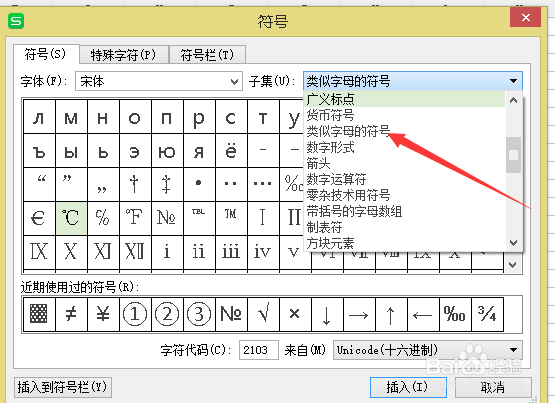Close the 符号 dialog
Screen dimensions: 555x403
[526, 17]
